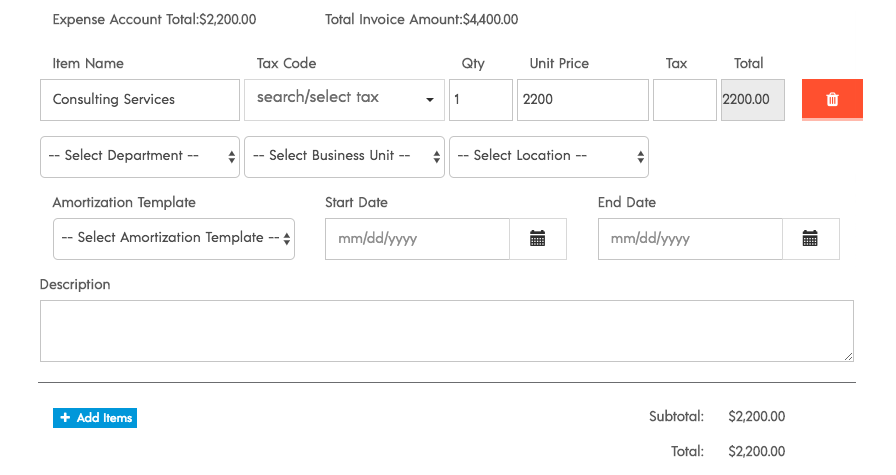Click the empty Tax input field

click(685, 100)
